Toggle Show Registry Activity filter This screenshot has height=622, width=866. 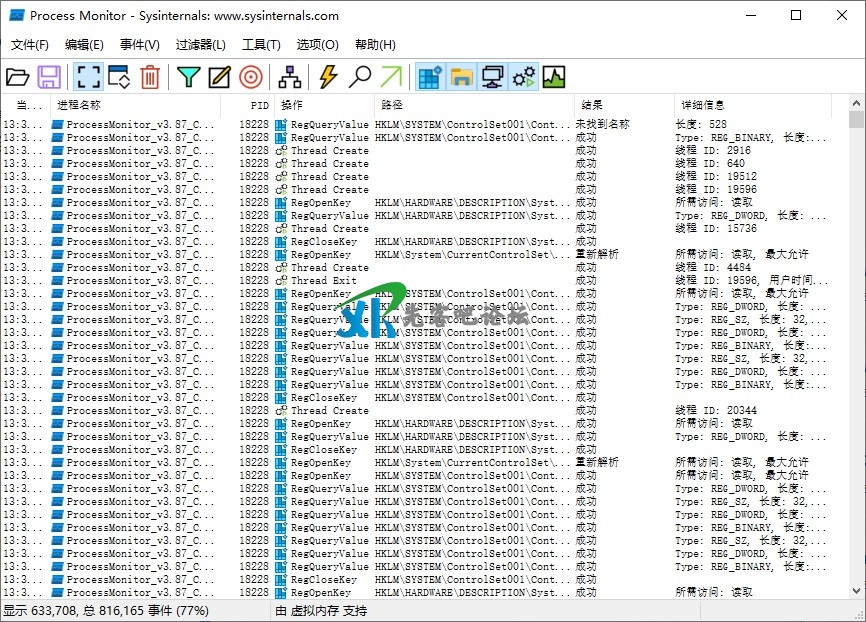(x=430, y=76)
